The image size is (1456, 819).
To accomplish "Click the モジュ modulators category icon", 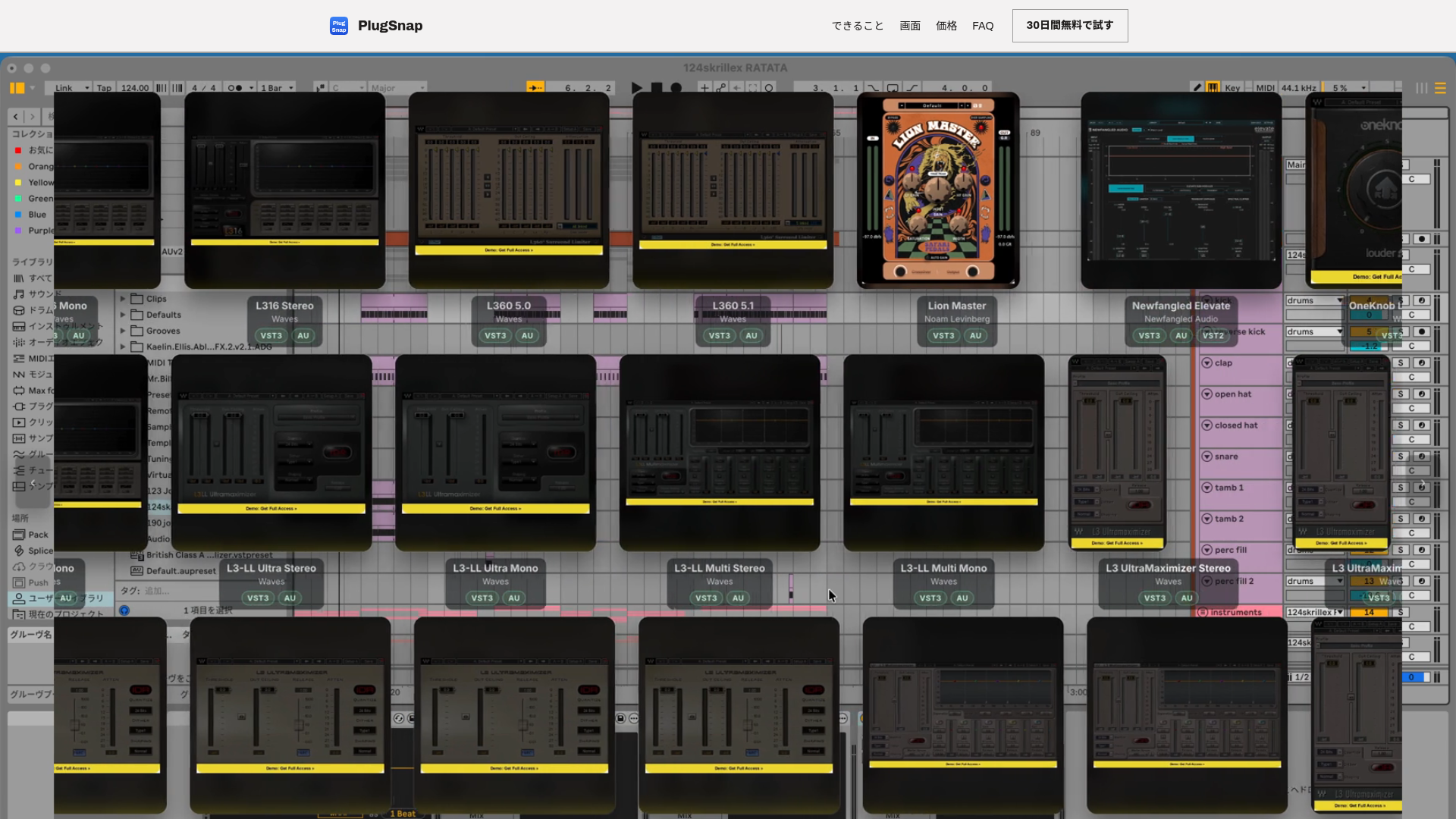I will 19,375.
